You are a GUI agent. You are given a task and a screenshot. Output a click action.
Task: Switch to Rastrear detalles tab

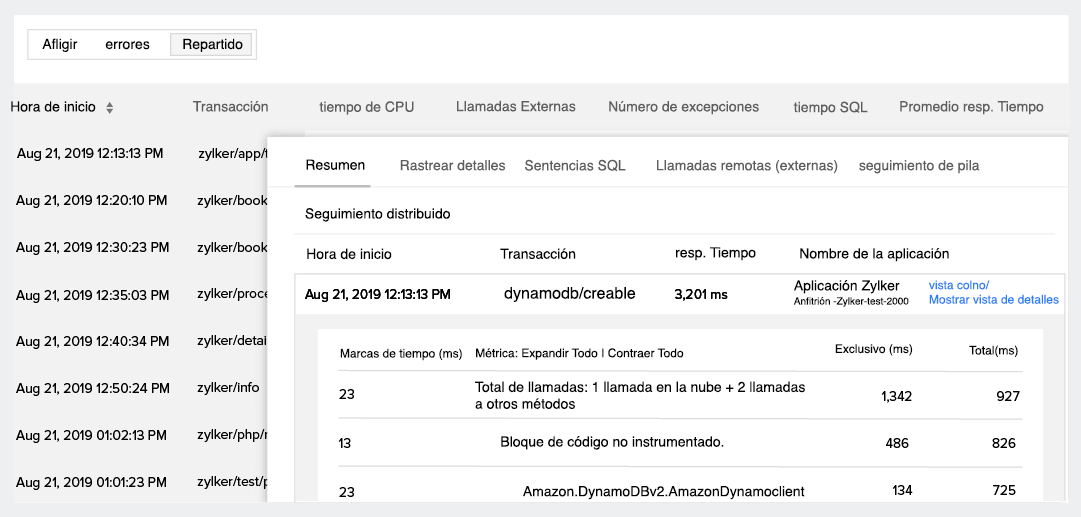coord(452,165)
